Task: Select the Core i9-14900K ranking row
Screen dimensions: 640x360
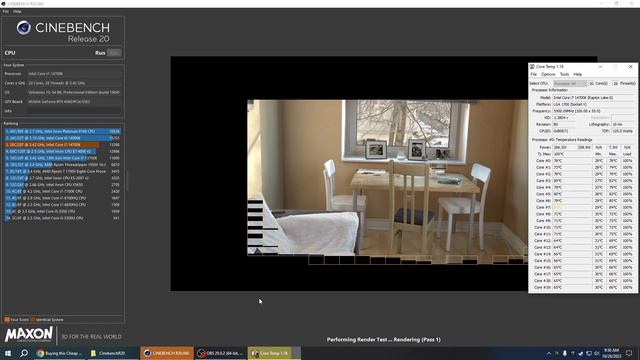Action: click(x=62, y=138)
